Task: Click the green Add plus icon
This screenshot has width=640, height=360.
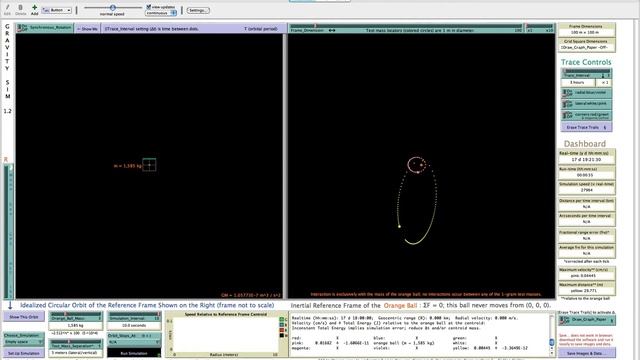Action: coord(34,7)
